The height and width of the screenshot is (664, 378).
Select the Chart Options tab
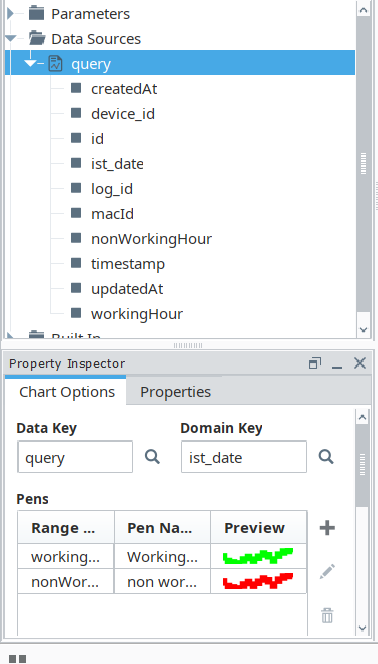[x=67, y=392]
